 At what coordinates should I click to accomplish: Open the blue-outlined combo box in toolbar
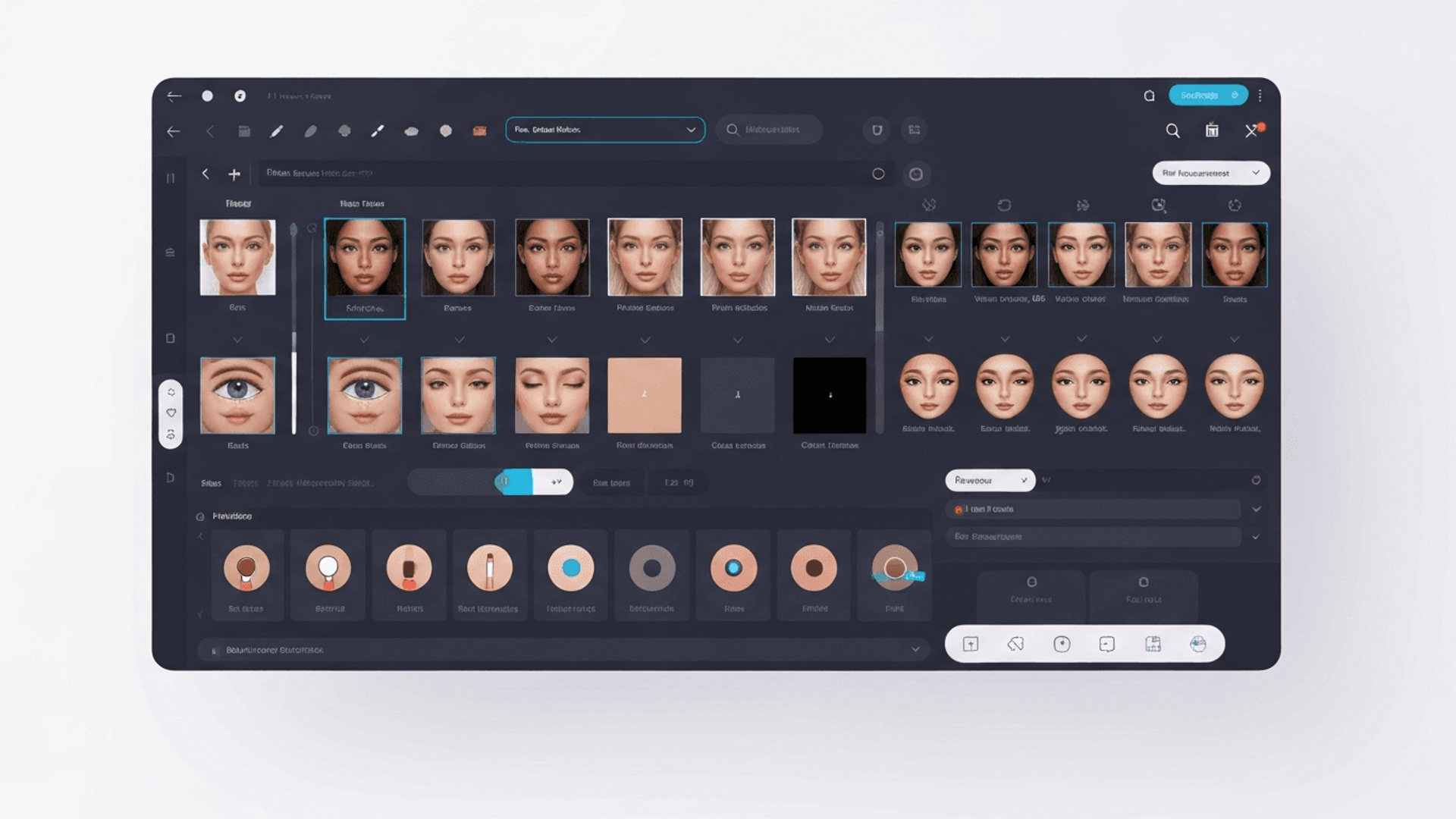(x=605, y=130)
